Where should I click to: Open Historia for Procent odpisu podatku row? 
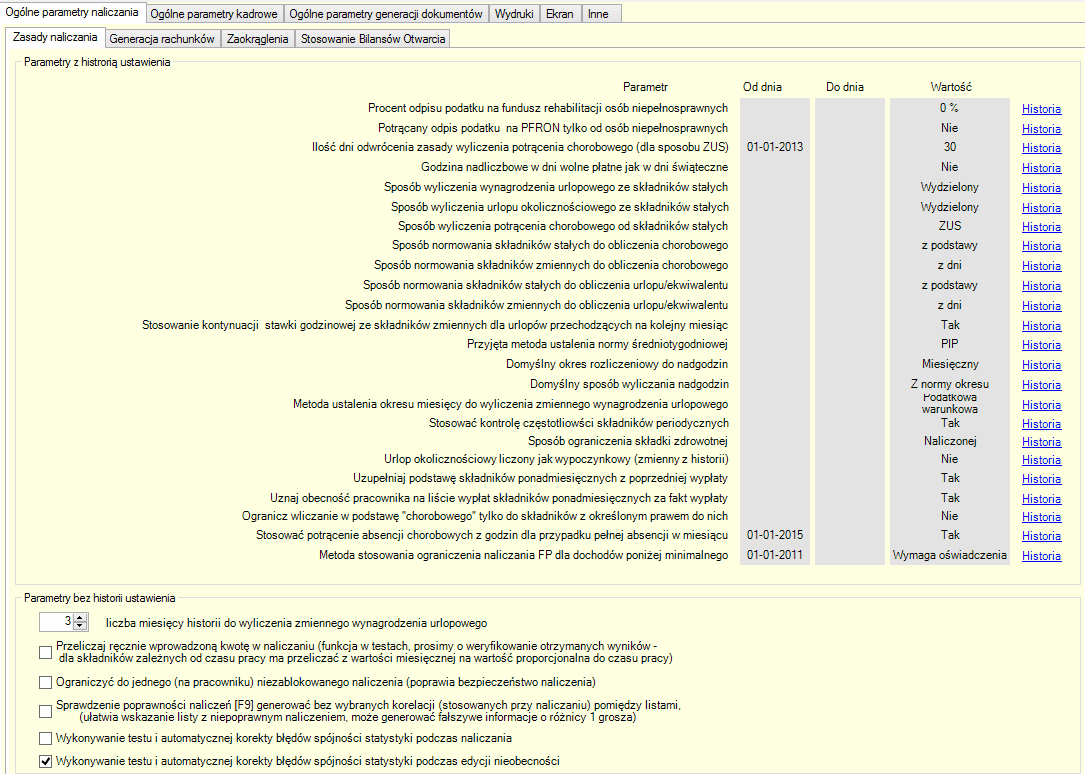point(1041,109)
